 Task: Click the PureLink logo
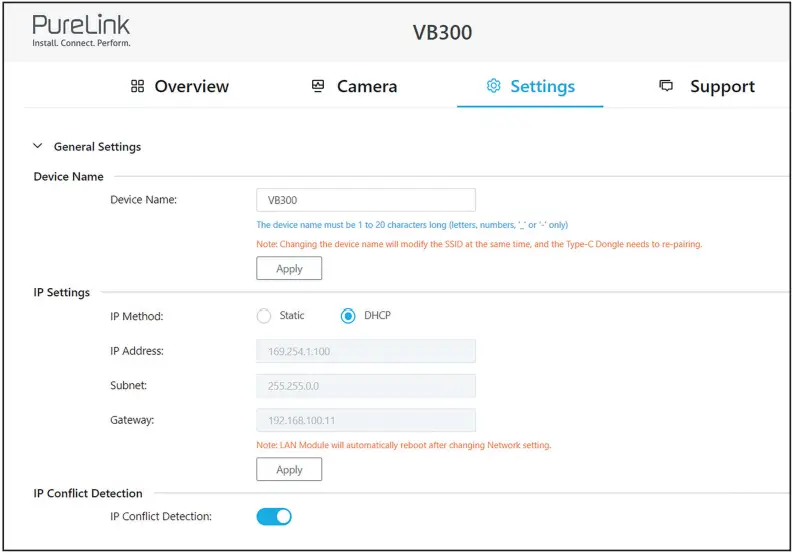81,31
